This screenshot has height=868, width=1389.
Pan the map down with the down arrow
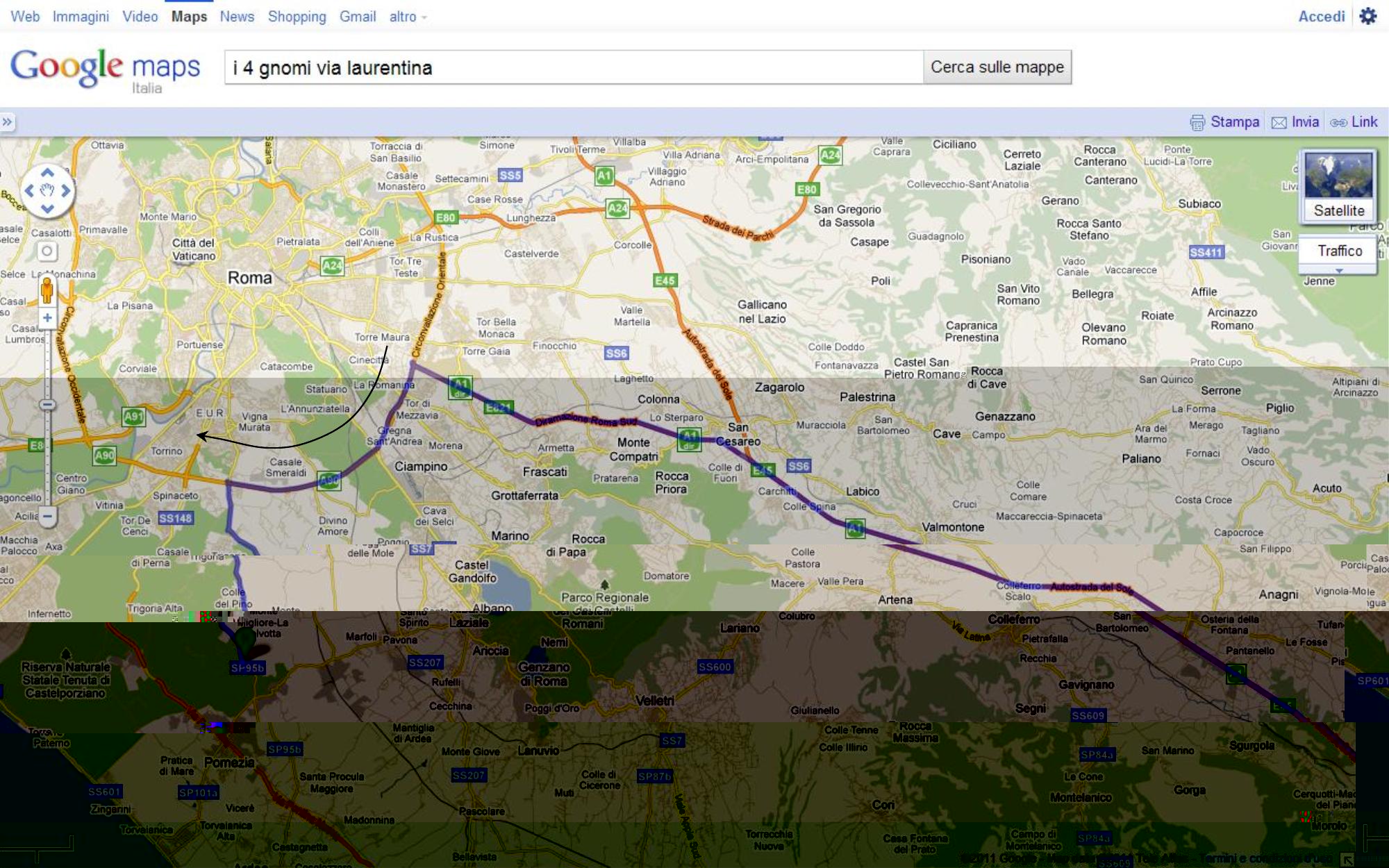pos(47,208)
